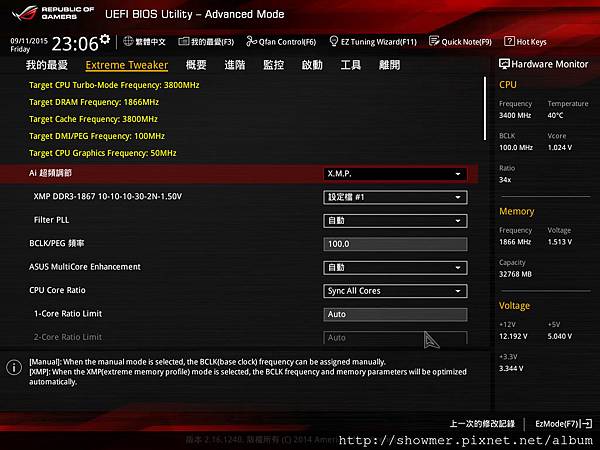This screenshot has width=600, height=450.
Task: Click the info icon beside help text
Action: click(x=14, y=367)
